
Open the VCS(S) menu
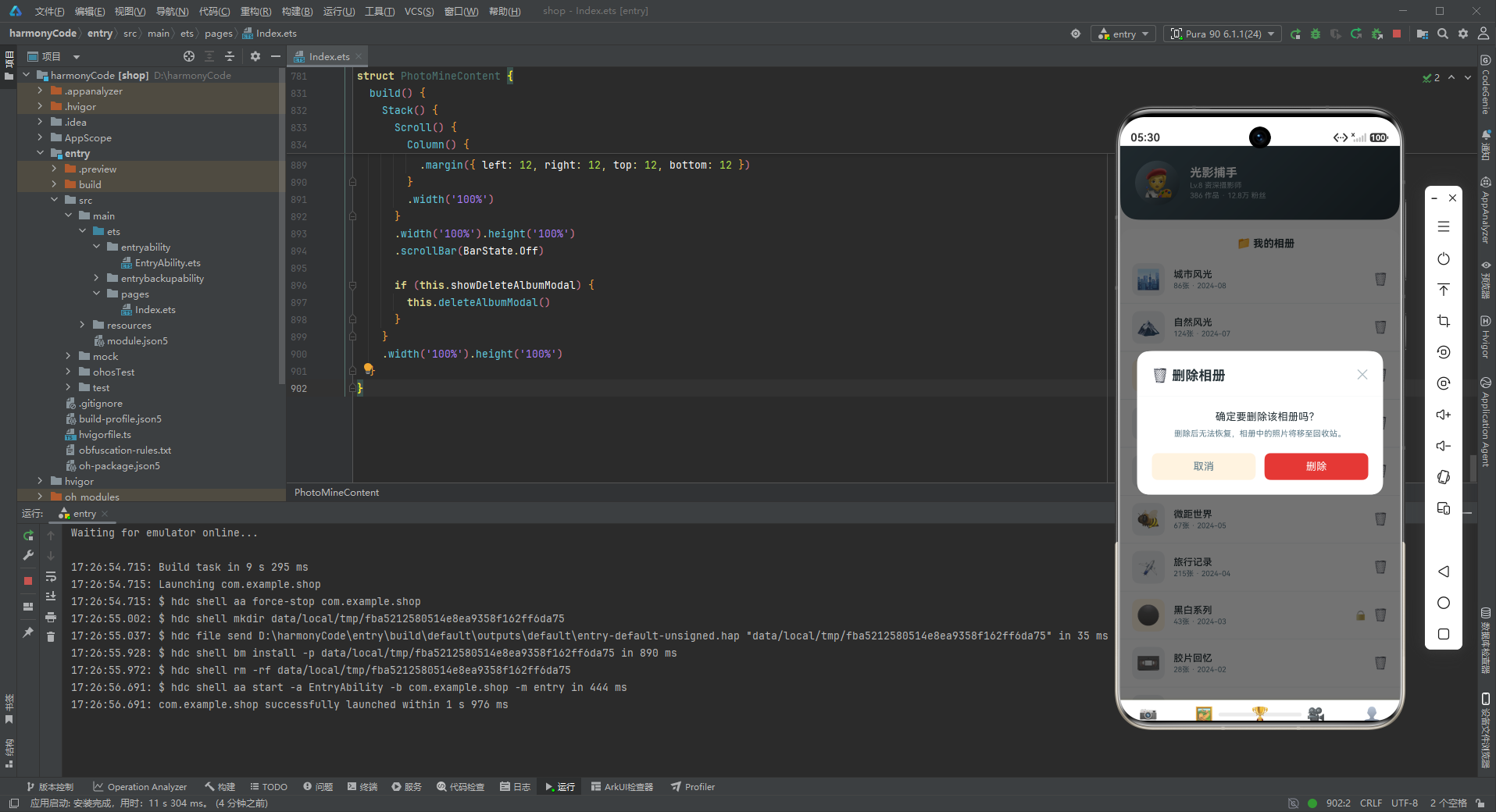[419, 11]
